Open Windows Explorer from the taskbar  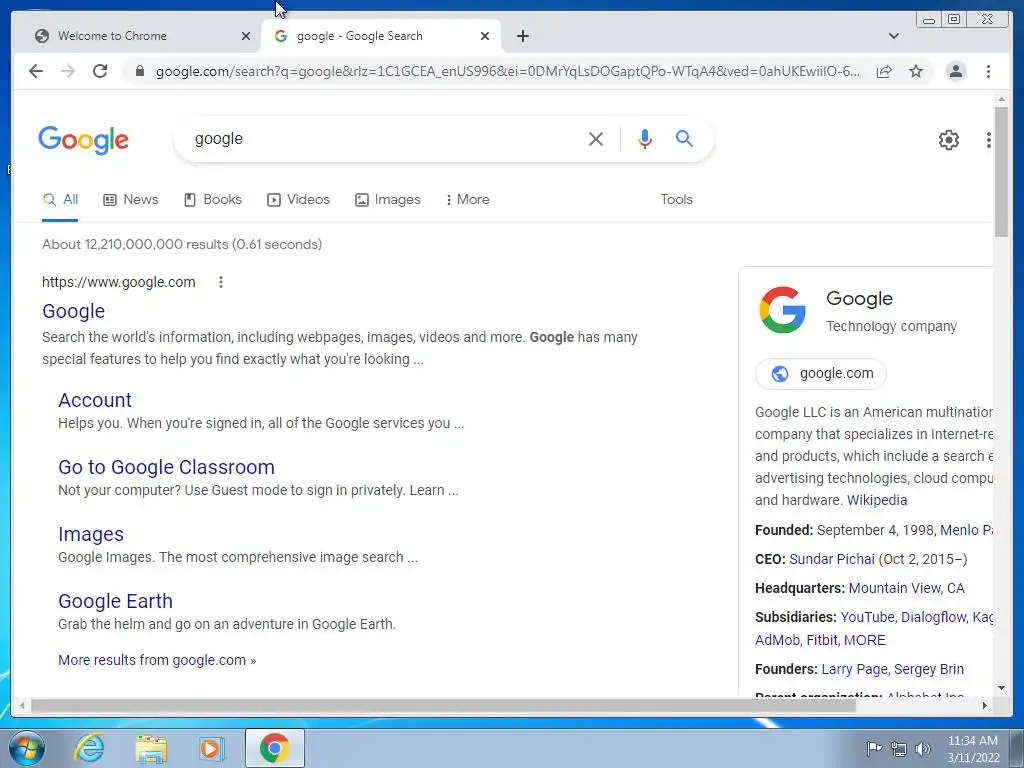pos(151,749)
